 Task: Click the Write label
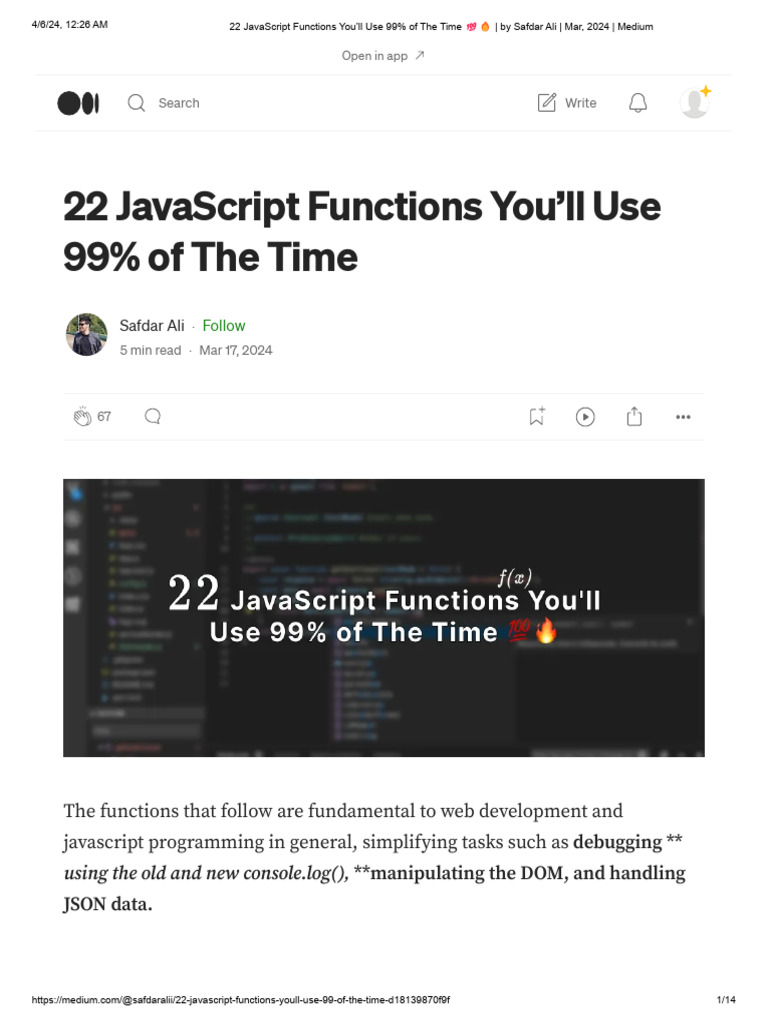pyautogui.click(x=580, y=103)
